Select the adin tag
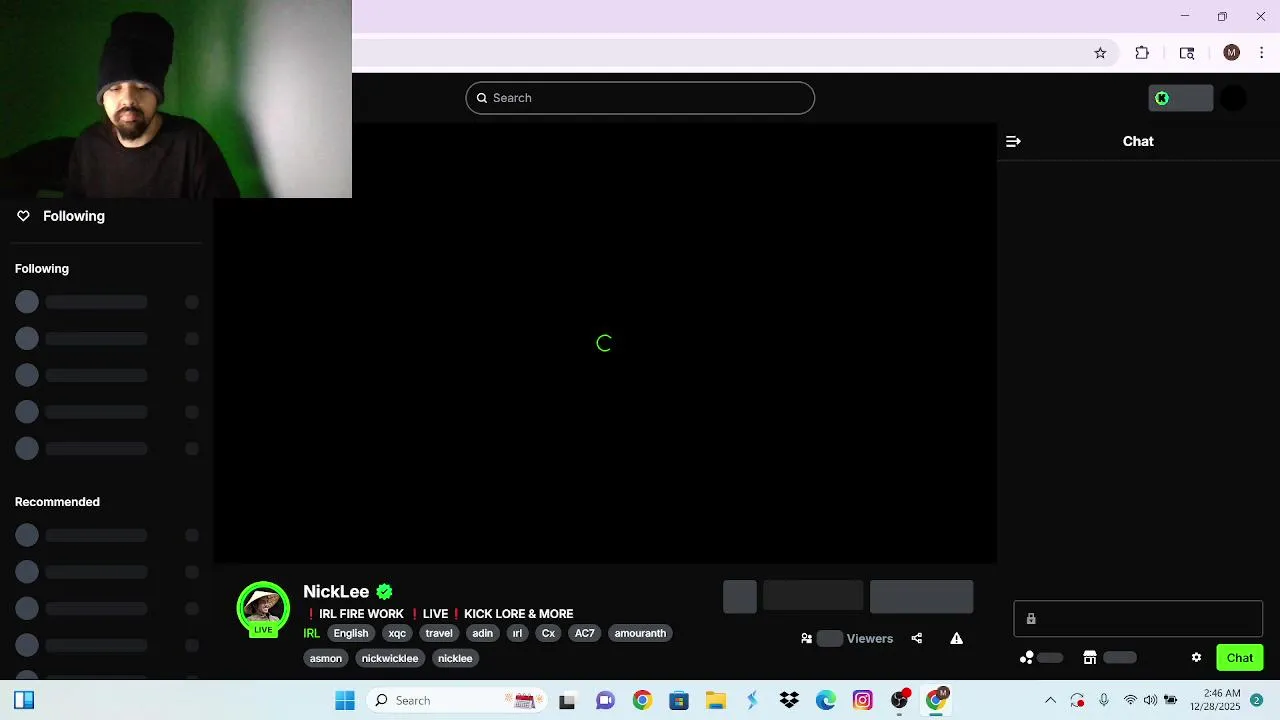 click(483, 633)
